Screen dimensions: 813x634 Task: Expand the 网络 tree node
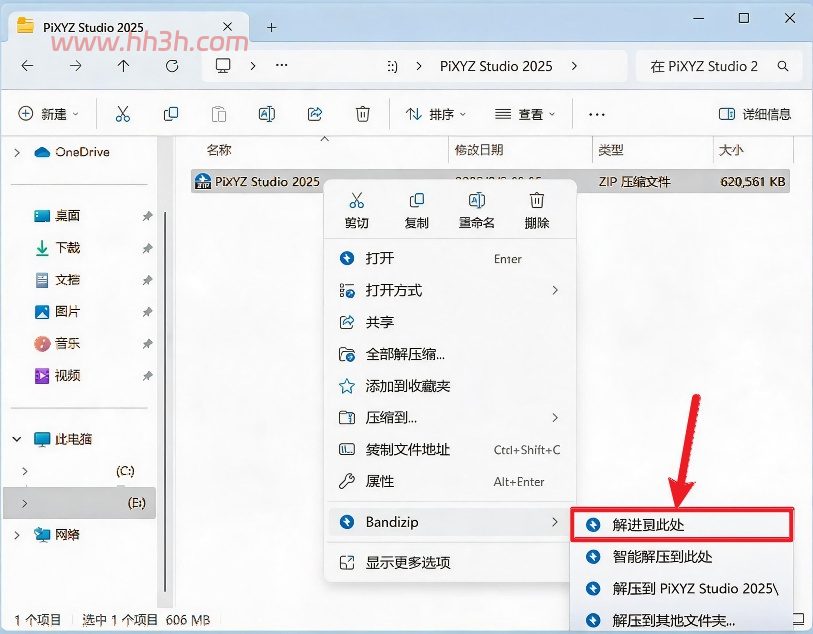pos(17,535)
